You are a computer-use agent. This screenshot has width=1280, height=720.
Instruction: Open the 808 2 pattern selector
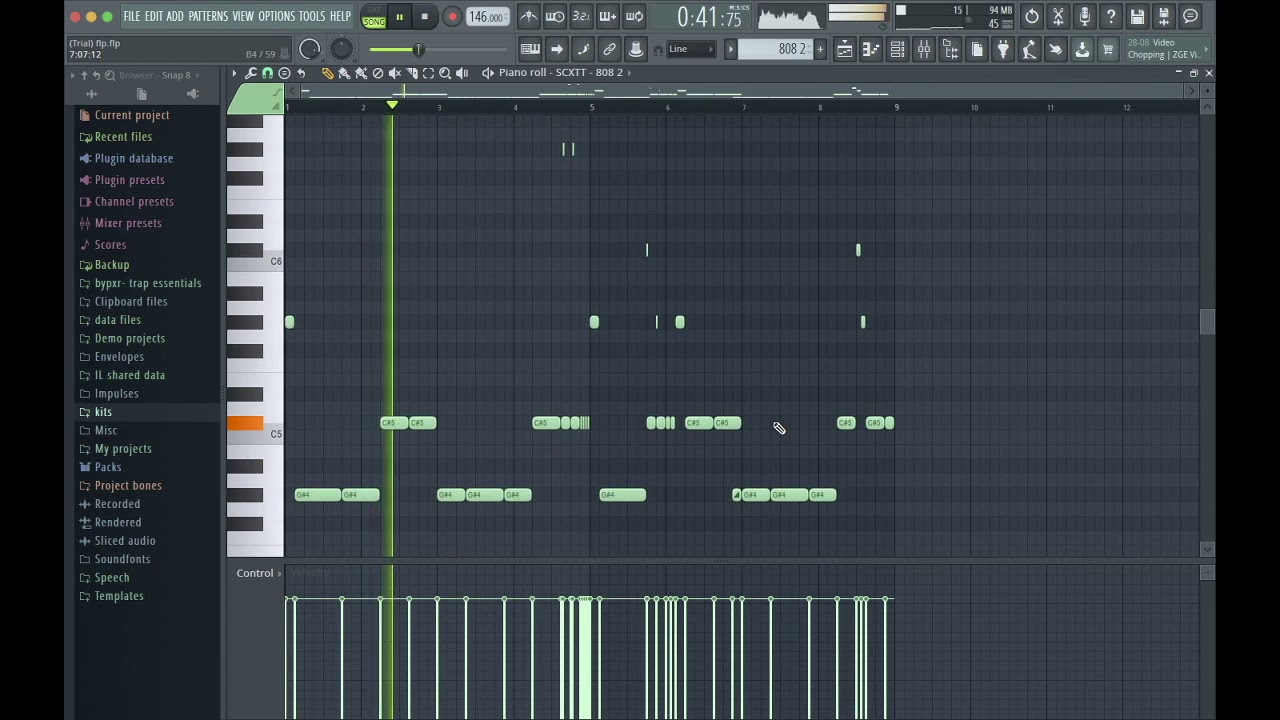point(775,50)
